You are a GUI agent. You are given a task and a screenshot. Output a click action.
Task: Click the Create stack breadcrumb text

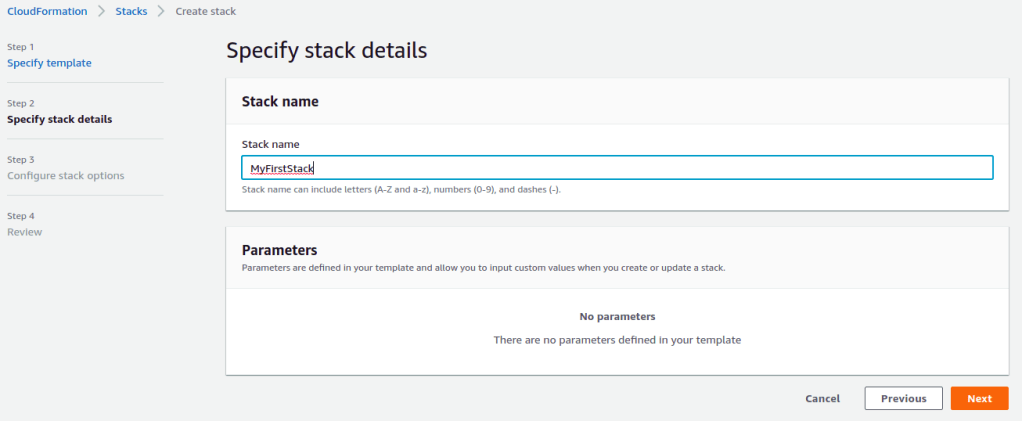tap(206, 11)
